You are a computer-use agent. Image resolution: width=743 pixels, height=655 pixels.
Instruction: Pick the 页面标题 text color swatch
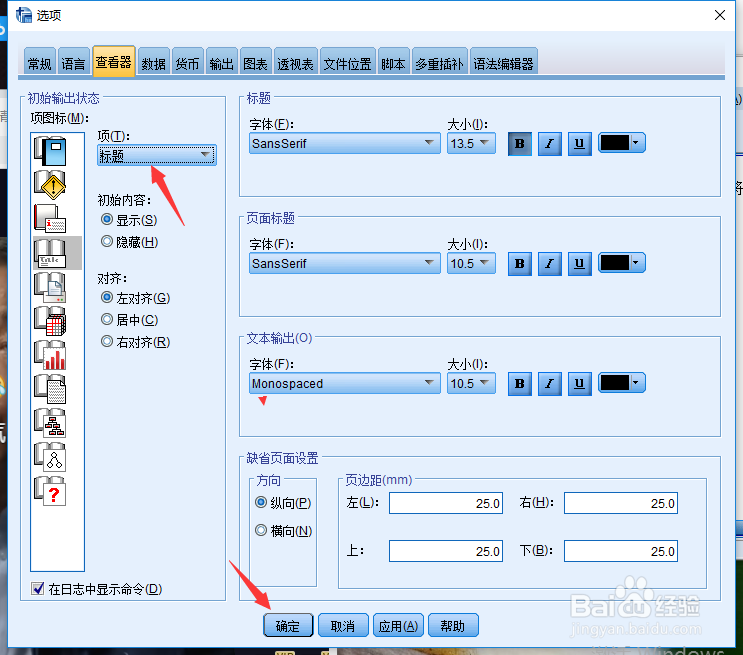(x=622, y=263)
